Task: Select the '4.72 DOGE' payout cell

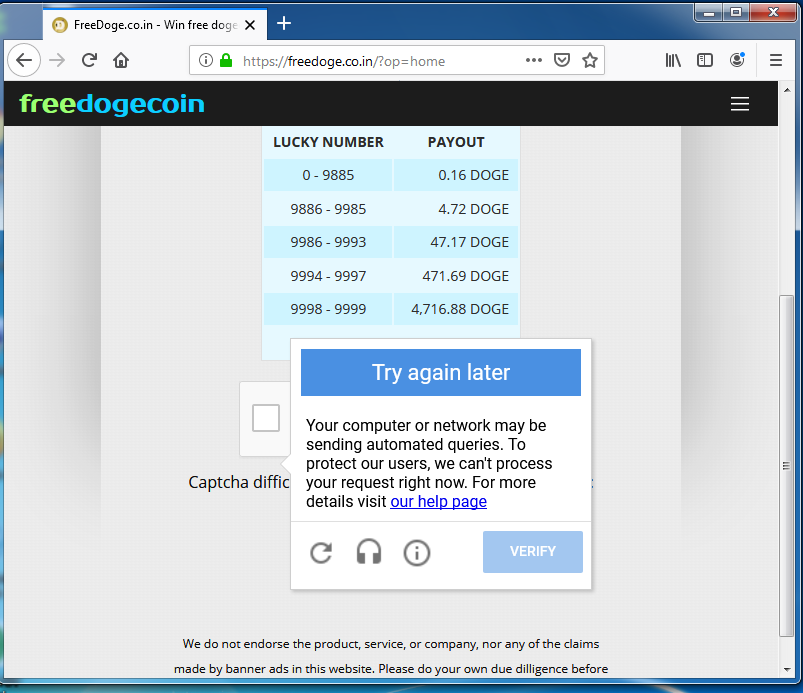Action: point(456,209)
